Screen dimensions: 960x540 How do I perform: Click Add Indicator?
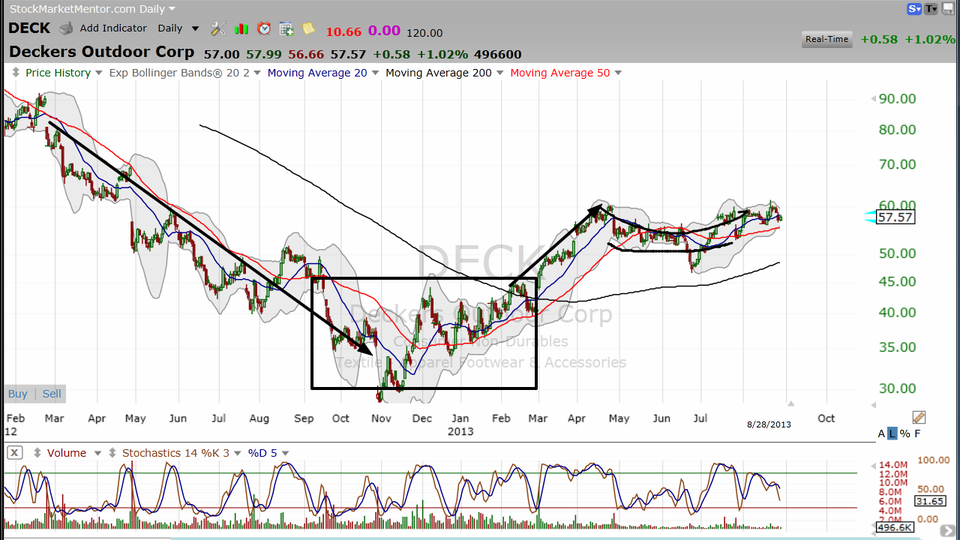(113, 28)
